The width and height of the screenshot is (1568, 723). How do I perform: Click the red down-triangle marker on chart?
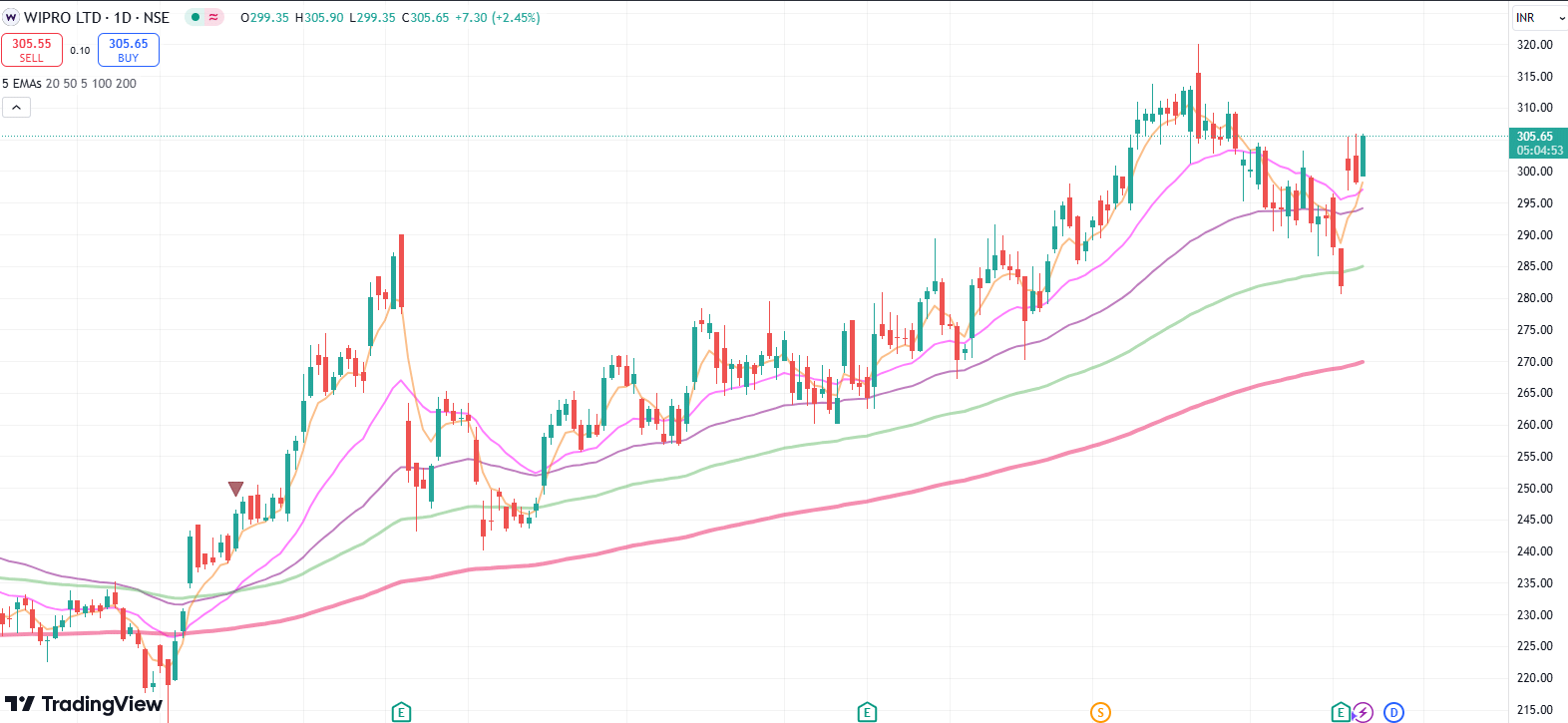(x=235, y=489)
